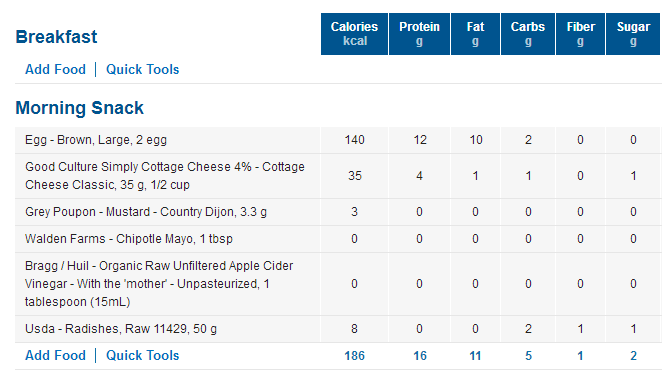Click the 186 total calories value
662x373 pixels.
tap(354, 356)
